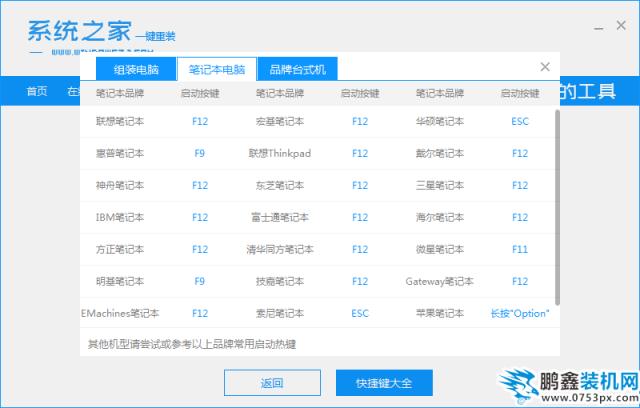Screen dimensions: 640x408
Task: Click 长按"Option" for 苹果笔记本
Action: pyautogui.click(x=520, y=313)
